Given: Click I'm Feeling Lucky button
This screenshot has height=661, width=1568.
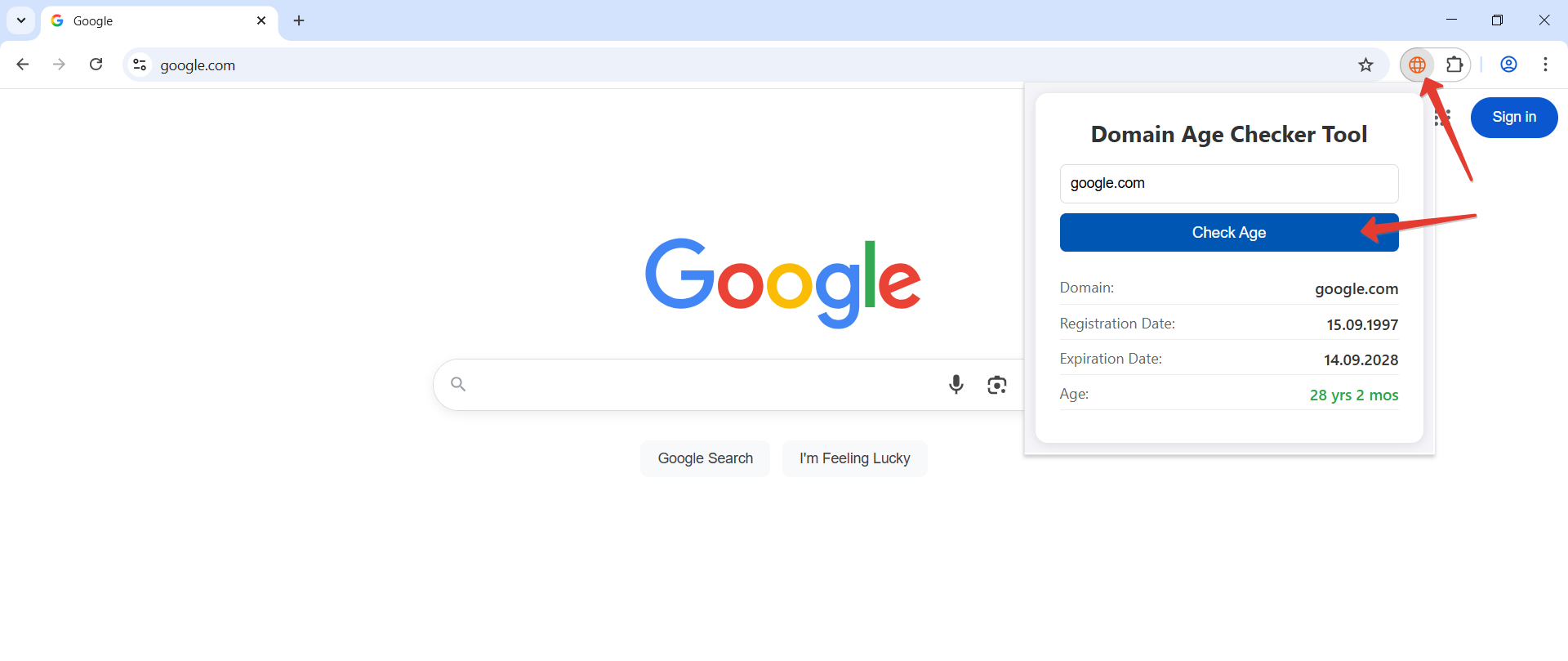Looking at the screenshot, I should point(854,458).
